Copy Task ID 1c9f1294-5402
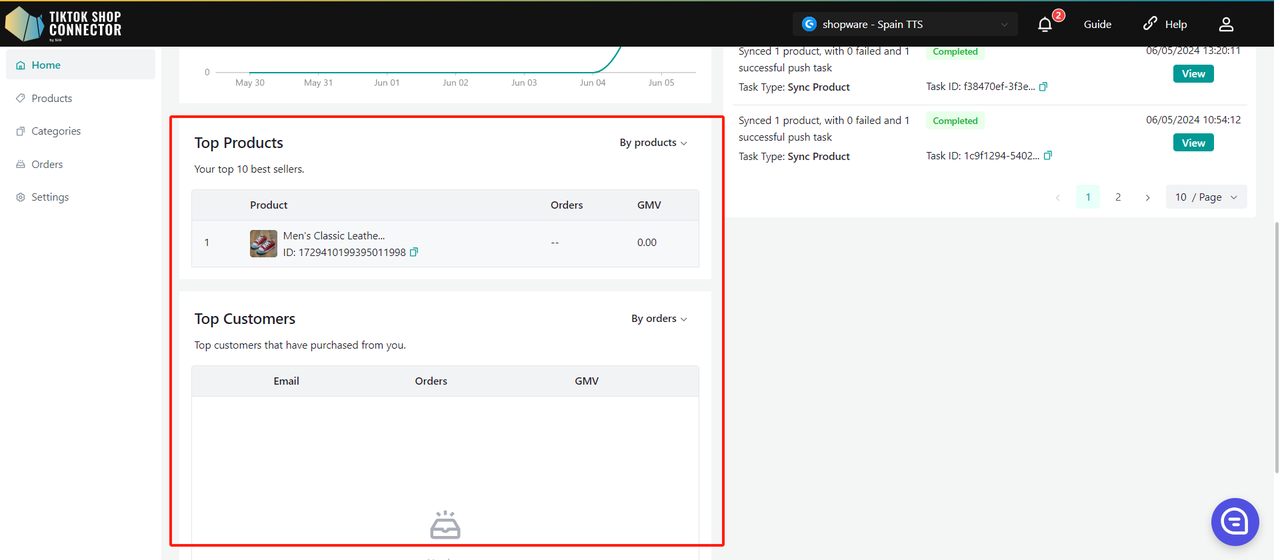The width and height of the screenshot is (1280, 560). [x=1048, y=156]
